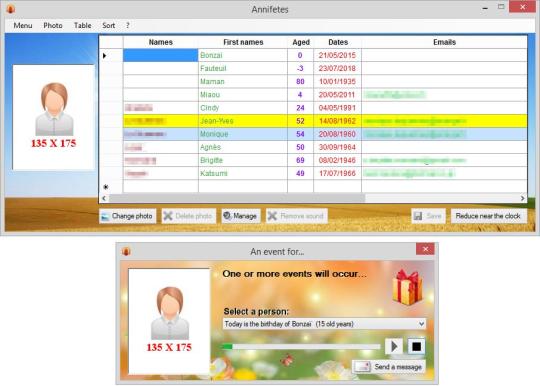Click the gift box icon
The width and height of the screenshot is (540, 386).
407,287
